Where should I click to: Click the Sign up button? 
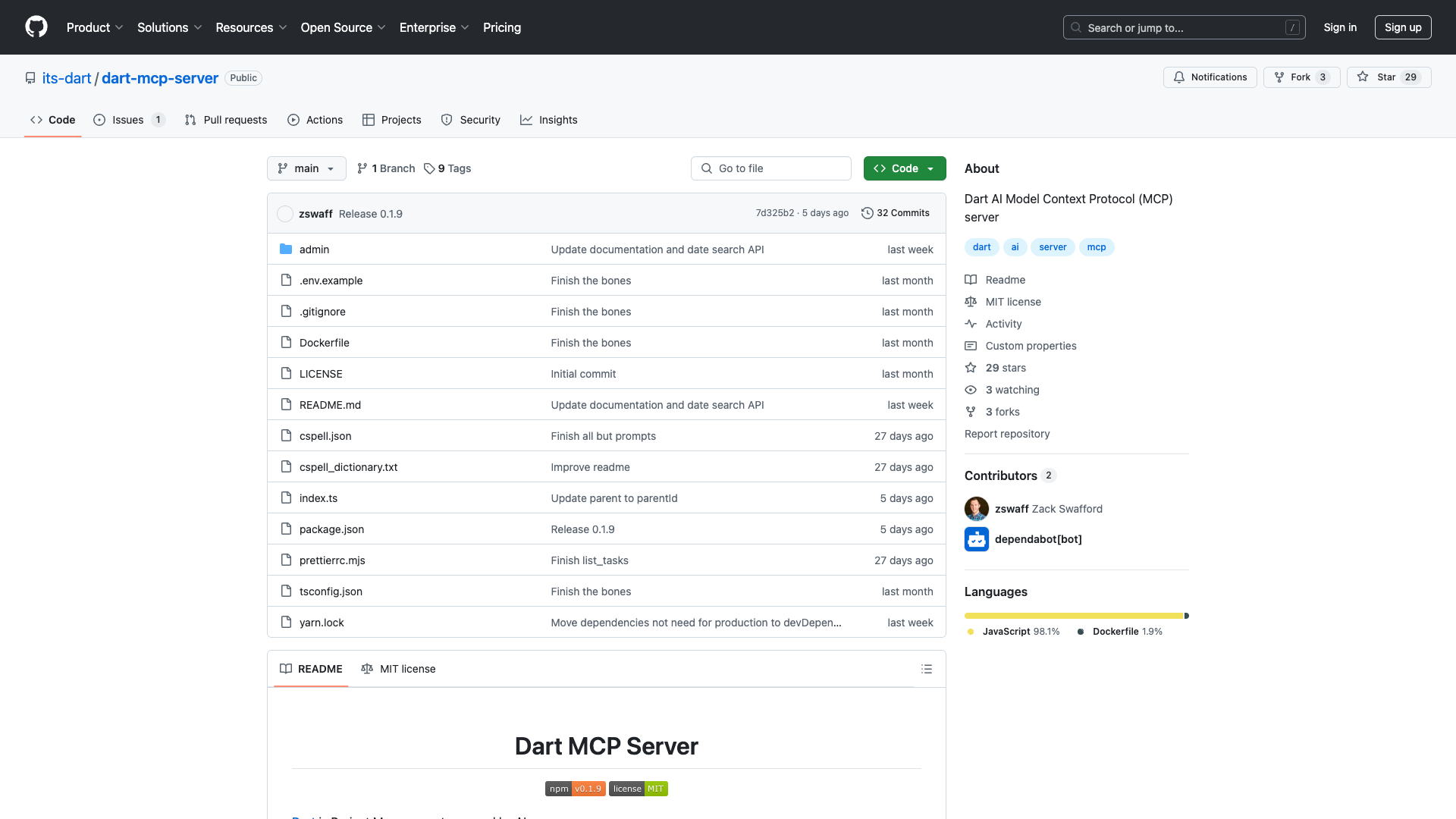tap(1403, 27)
